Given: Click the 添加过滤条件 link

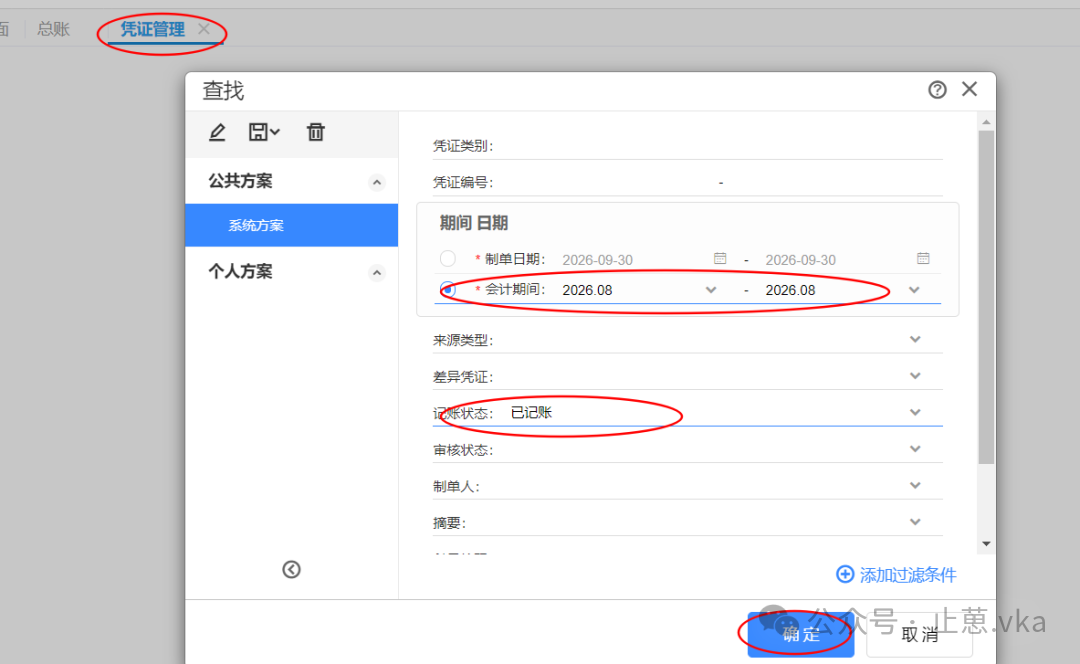Looking at the screenshot, I should point(908,574).
